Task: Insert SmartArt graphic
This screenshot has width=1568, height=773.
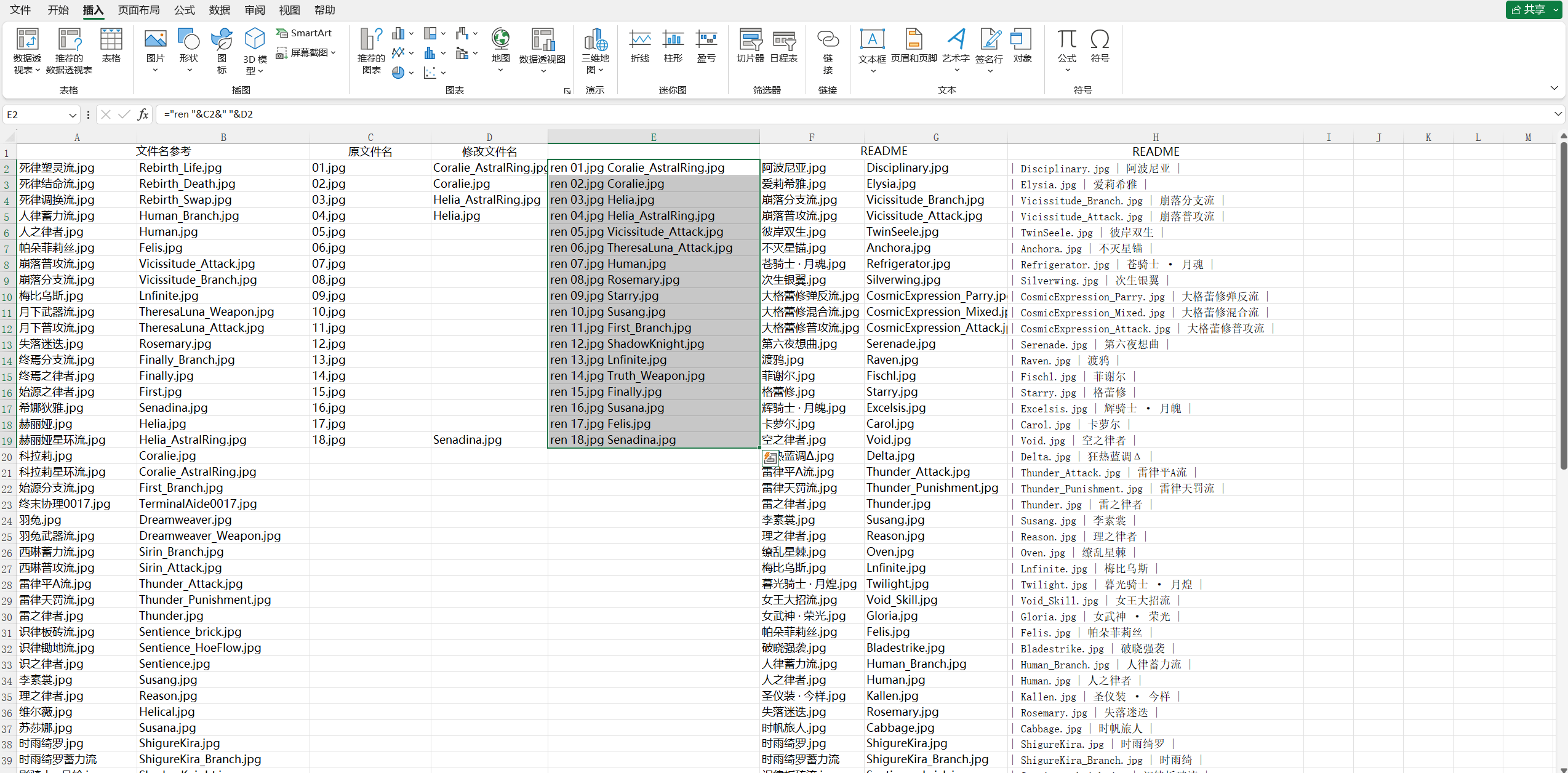Action: 304,33
